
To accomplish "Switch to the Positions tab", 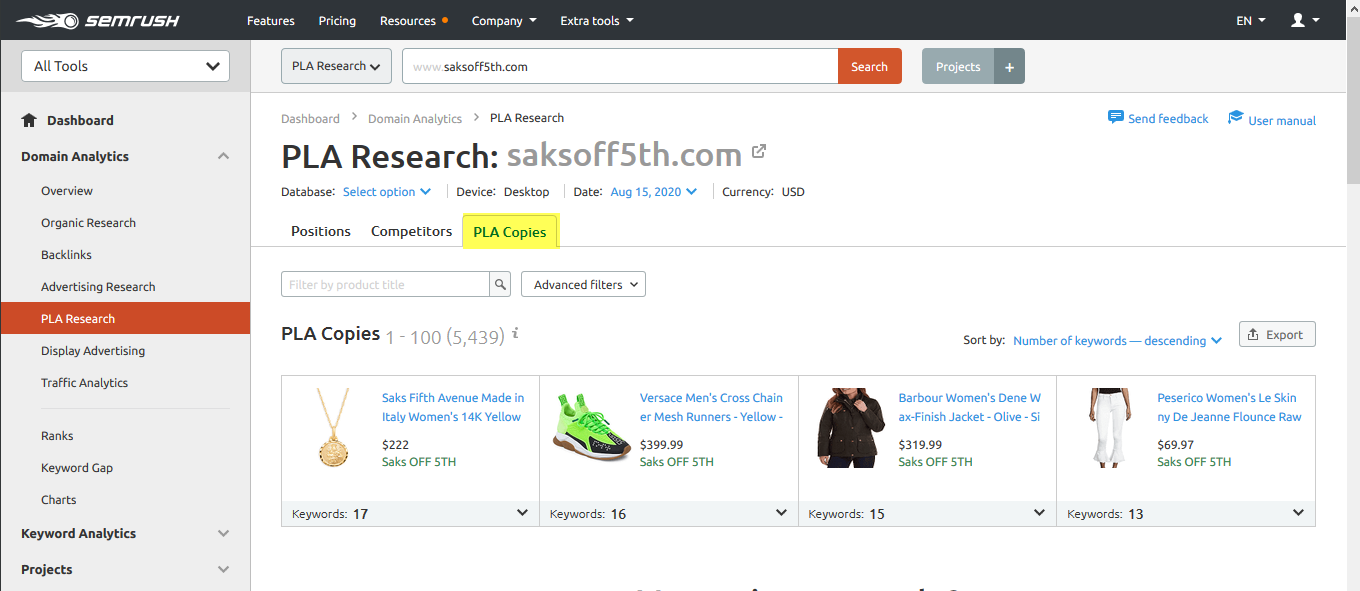I will click(321, 231).
